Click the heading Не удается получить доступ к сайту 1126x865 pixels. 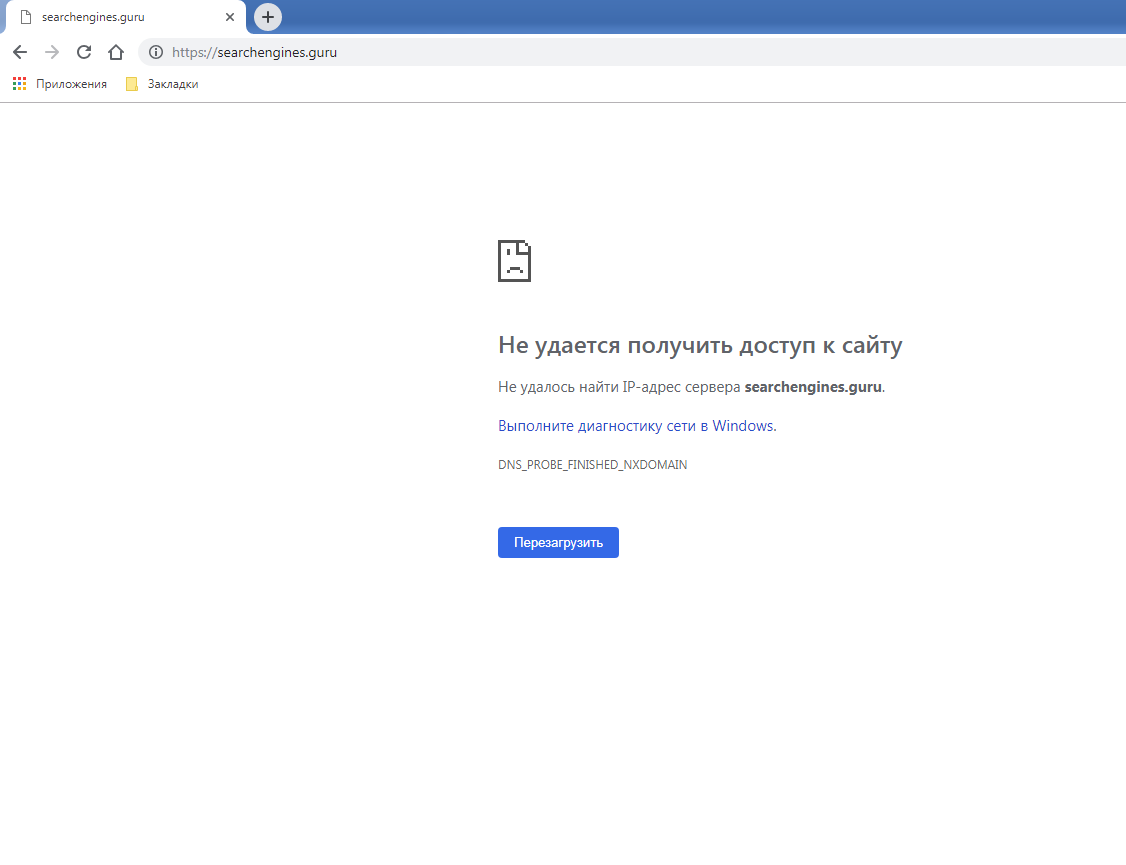pos(700,345)
